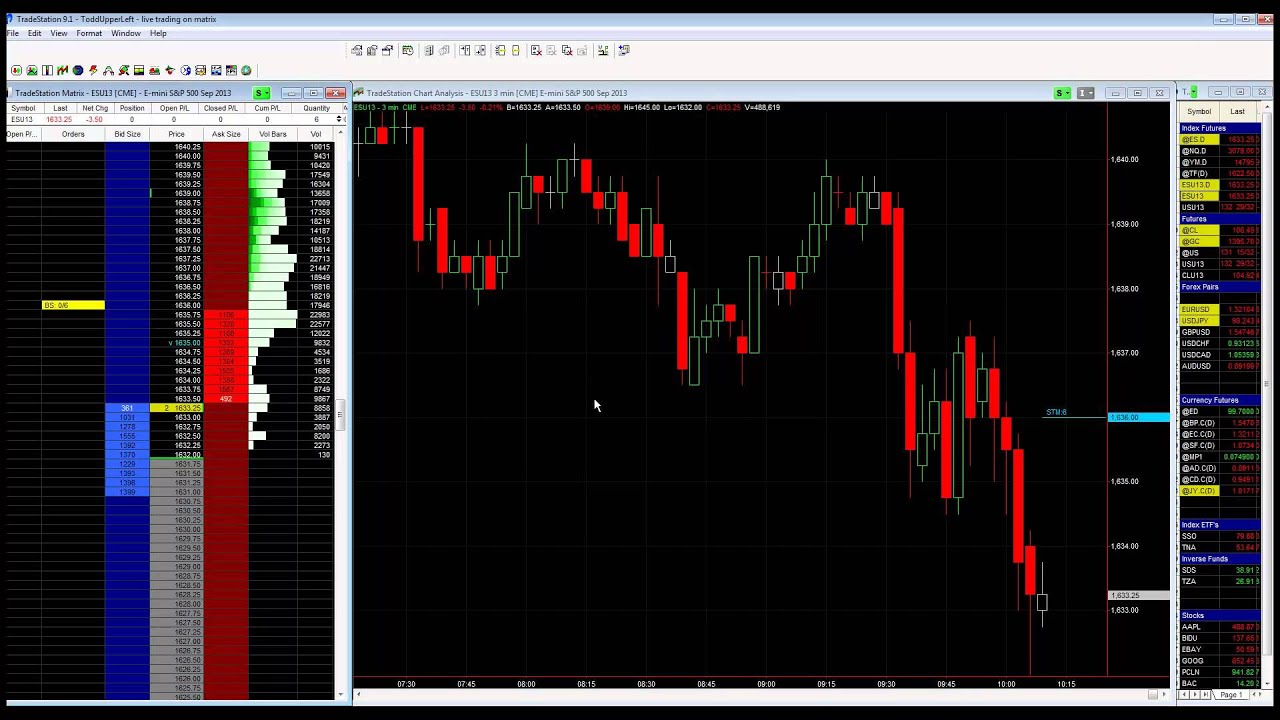Click the cyan 1,636.00 price label
Viewport: 1280px width, 720px height.
pos(1139,417)
